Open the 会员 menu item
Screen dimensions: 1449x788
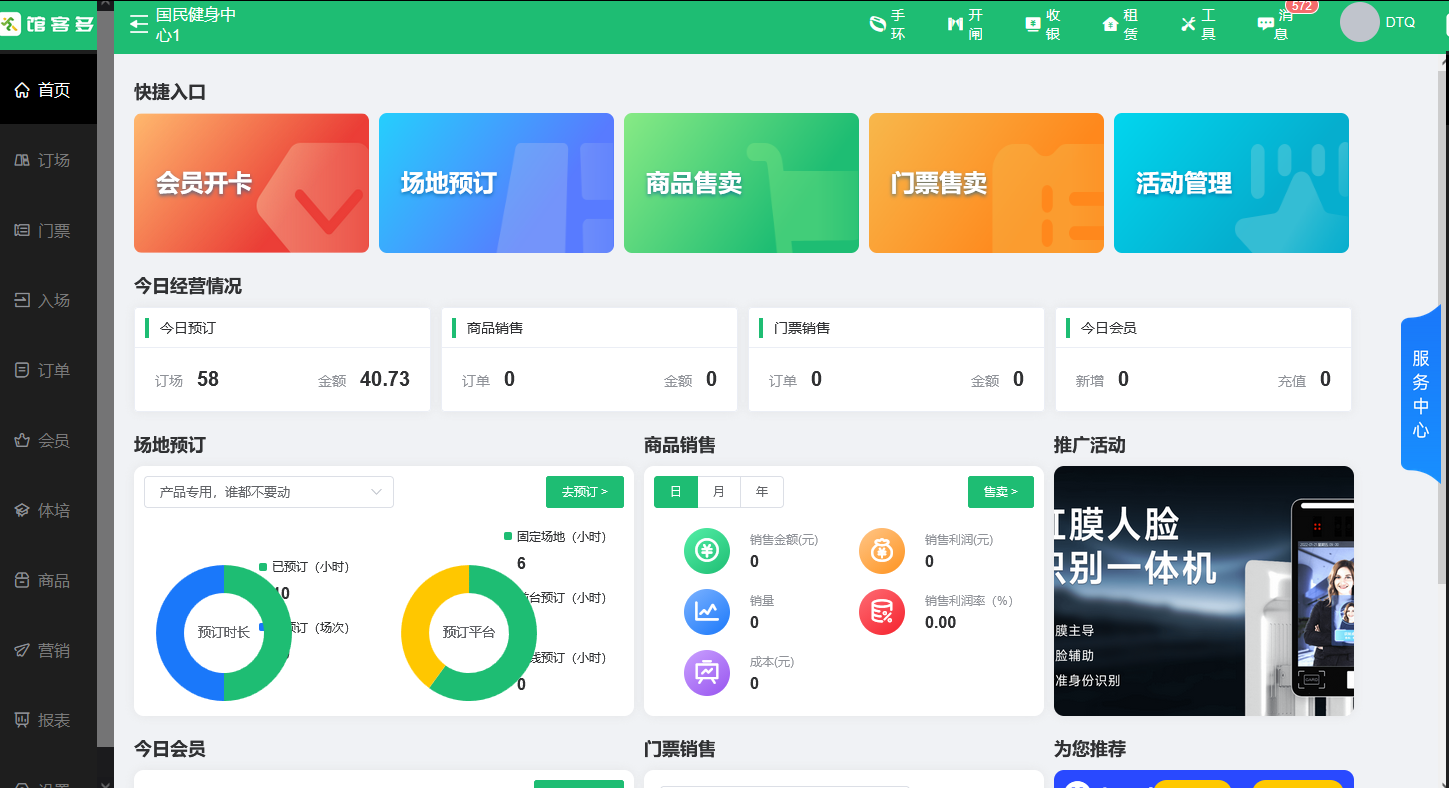pos(47,439)
